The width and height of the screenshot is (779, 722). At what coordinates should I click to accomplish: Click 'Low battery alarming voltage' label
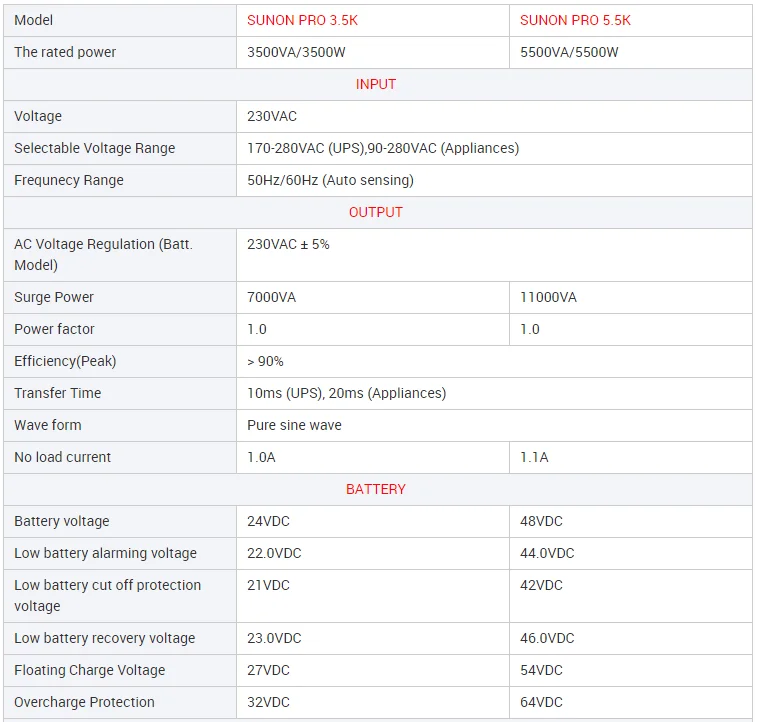pyautogui.click(x=105, y=553)
